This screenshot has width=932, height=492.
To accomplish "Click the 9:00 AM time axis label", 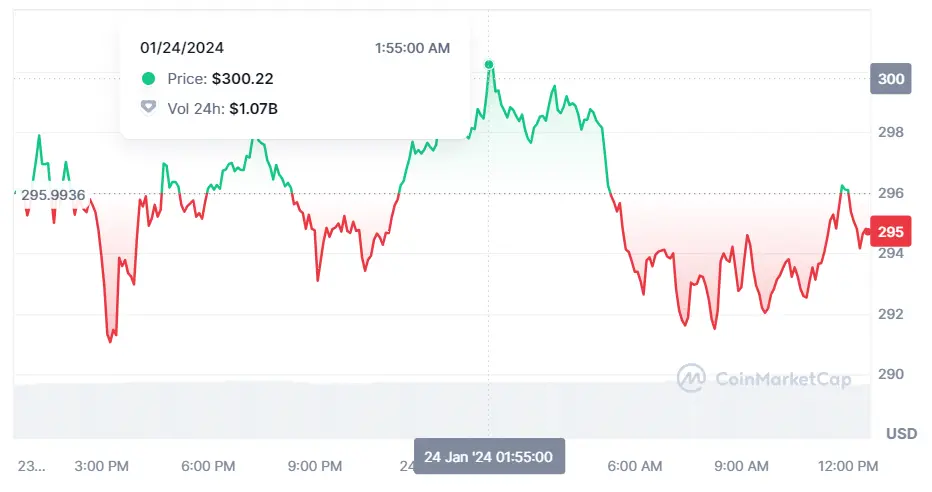I will tap(743, 466).
